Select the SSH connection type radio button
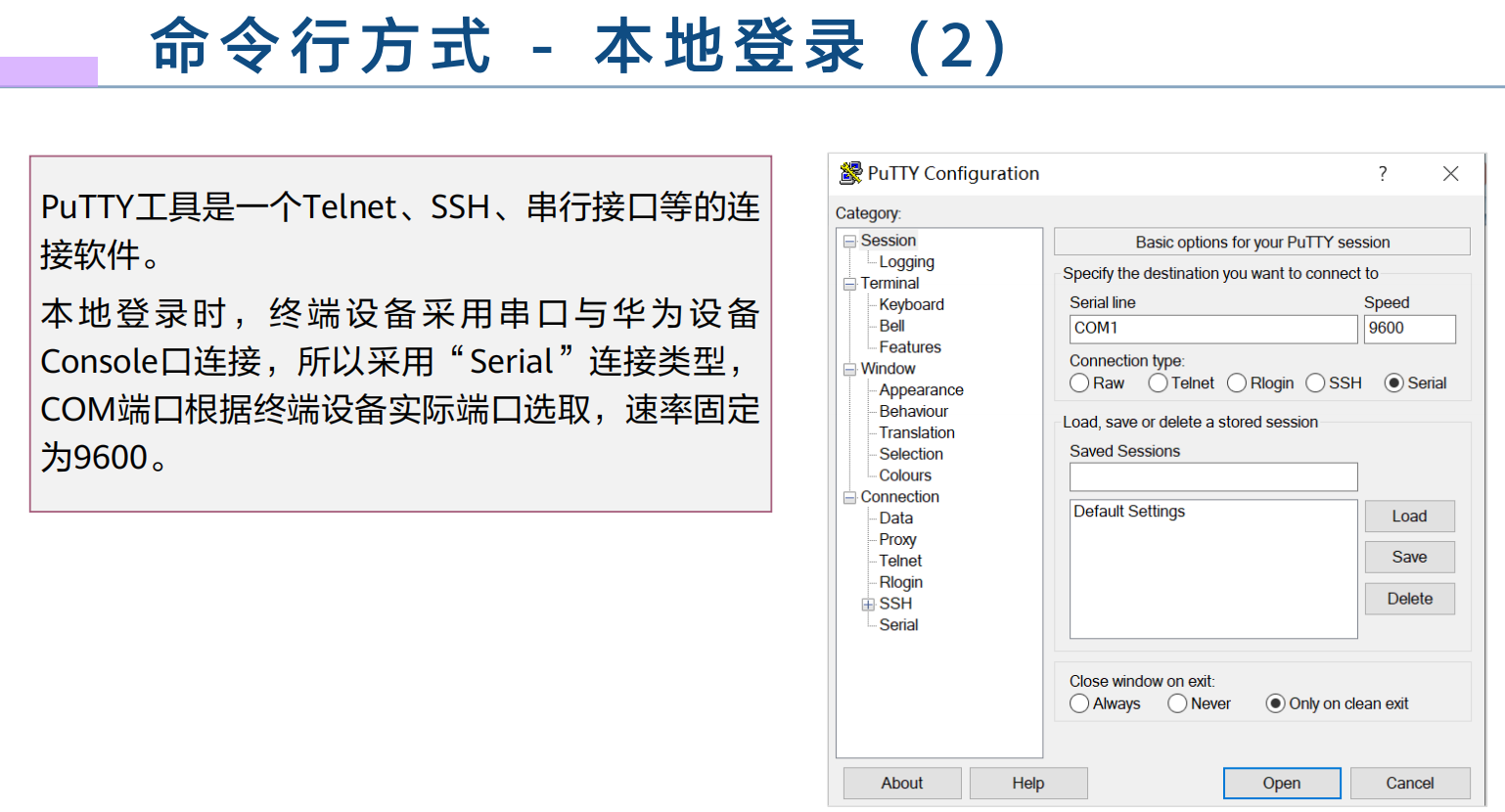 1315,383
